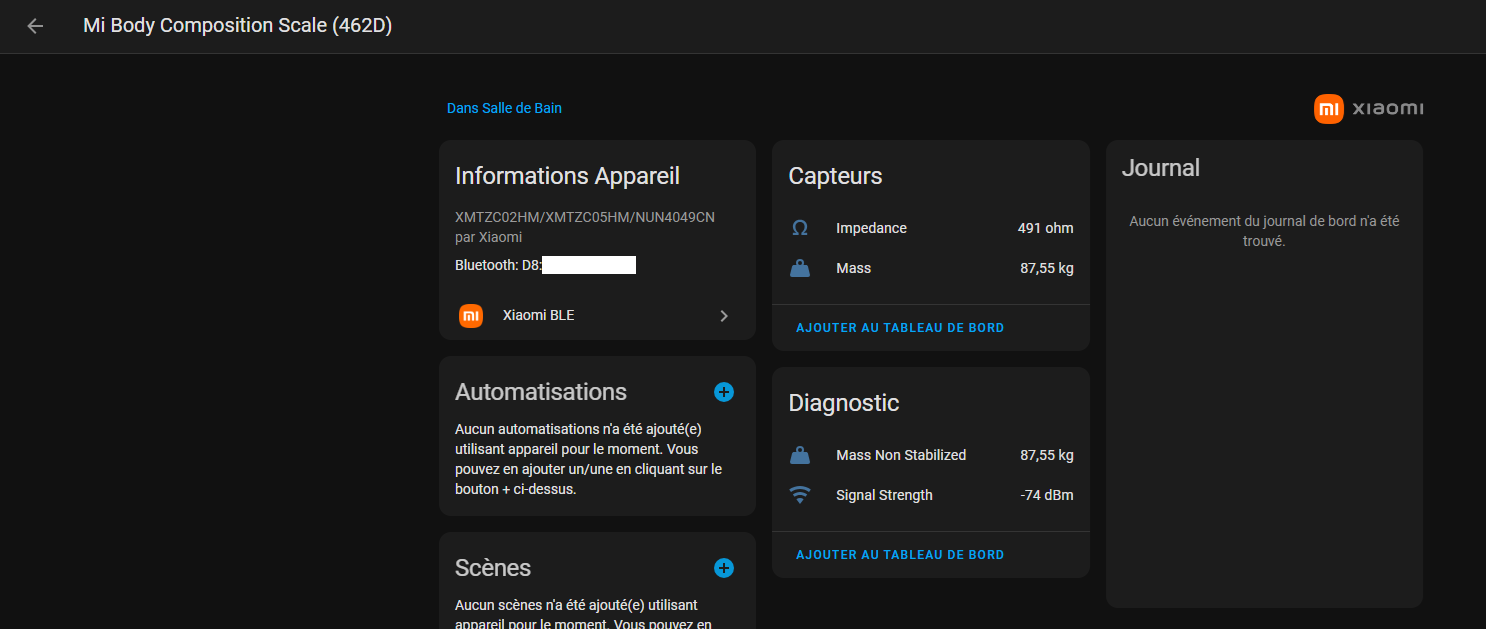Click the Capteurs Mass 87,55 kg value
Viewport: 1486px width, 629px height.
click(x=1047, y=268)
